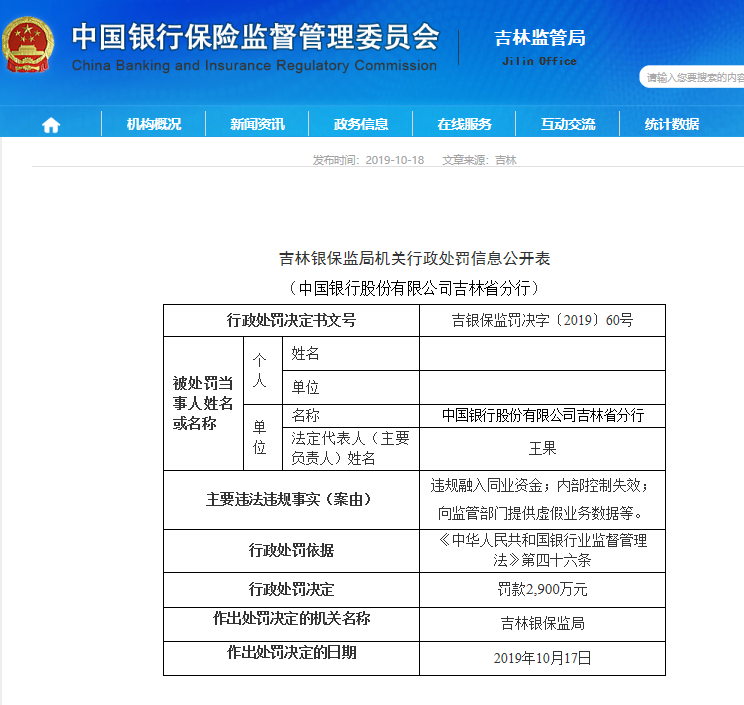Click the text 违规融入同业资金；内部控制失效

(x=539, y=486)
